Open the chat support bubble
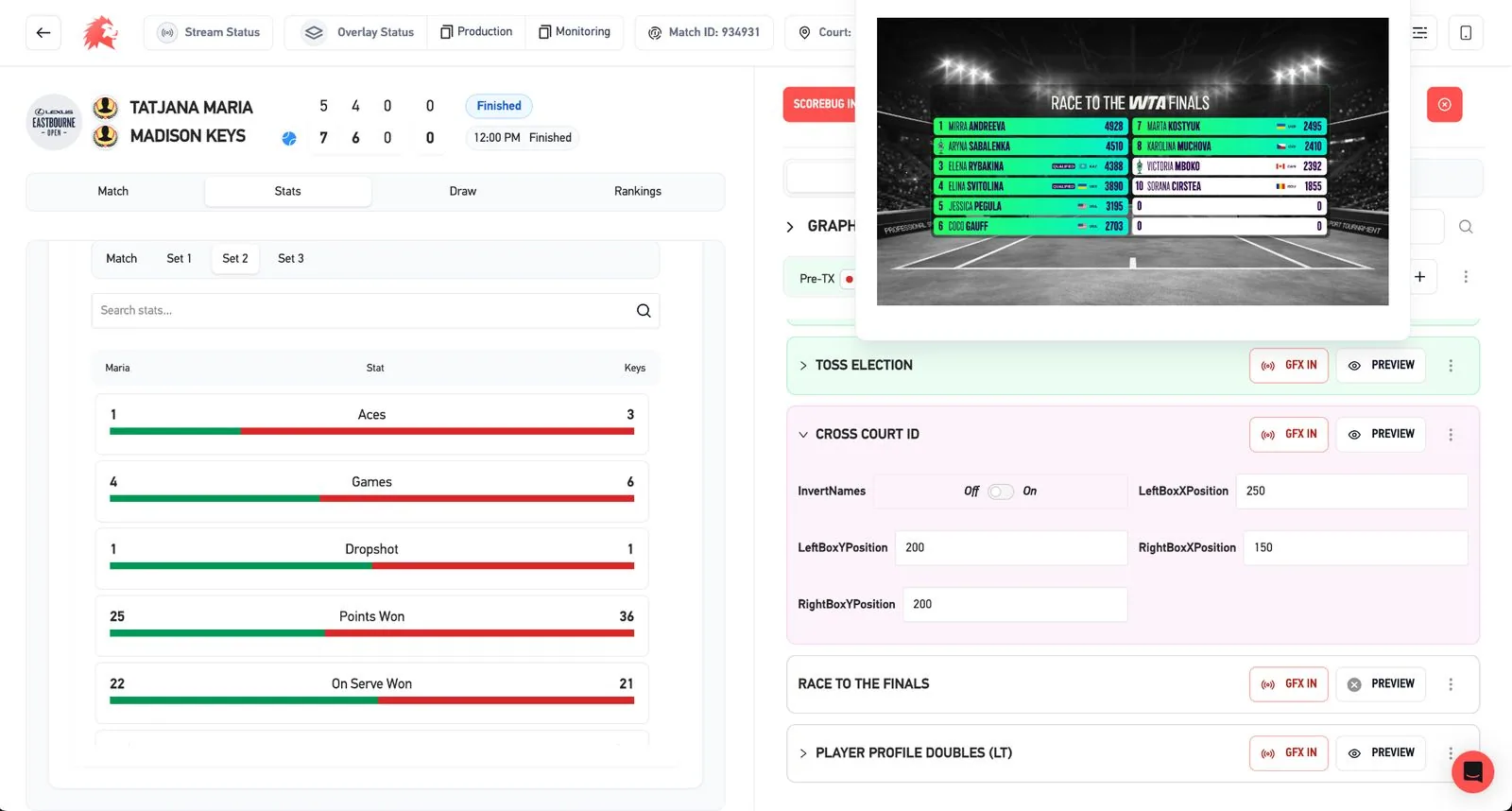1512x811 pixels. tap(1472, 772)
